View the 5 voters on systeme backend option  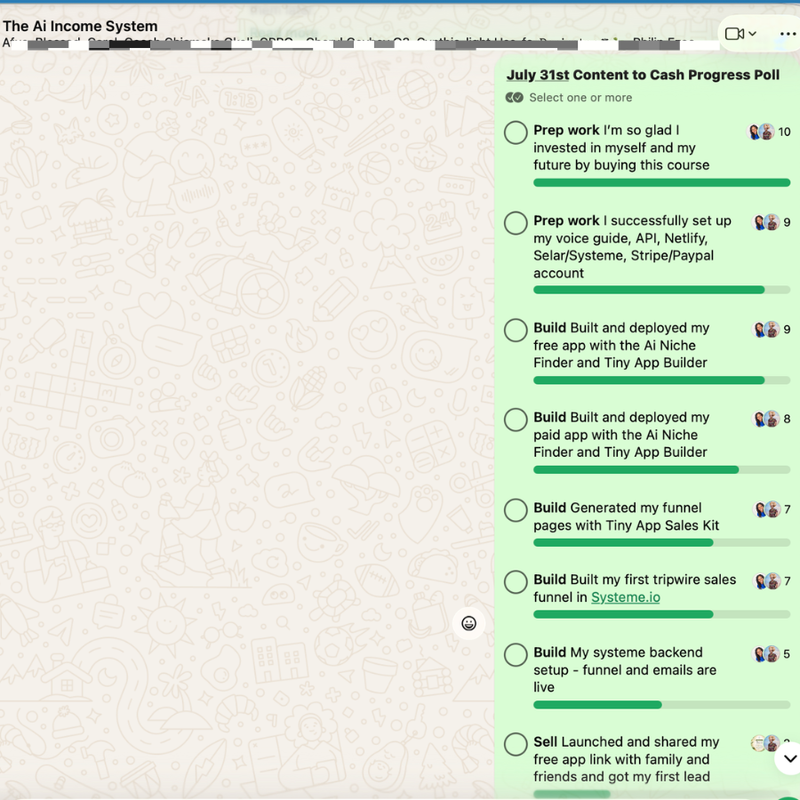(772, 654)
